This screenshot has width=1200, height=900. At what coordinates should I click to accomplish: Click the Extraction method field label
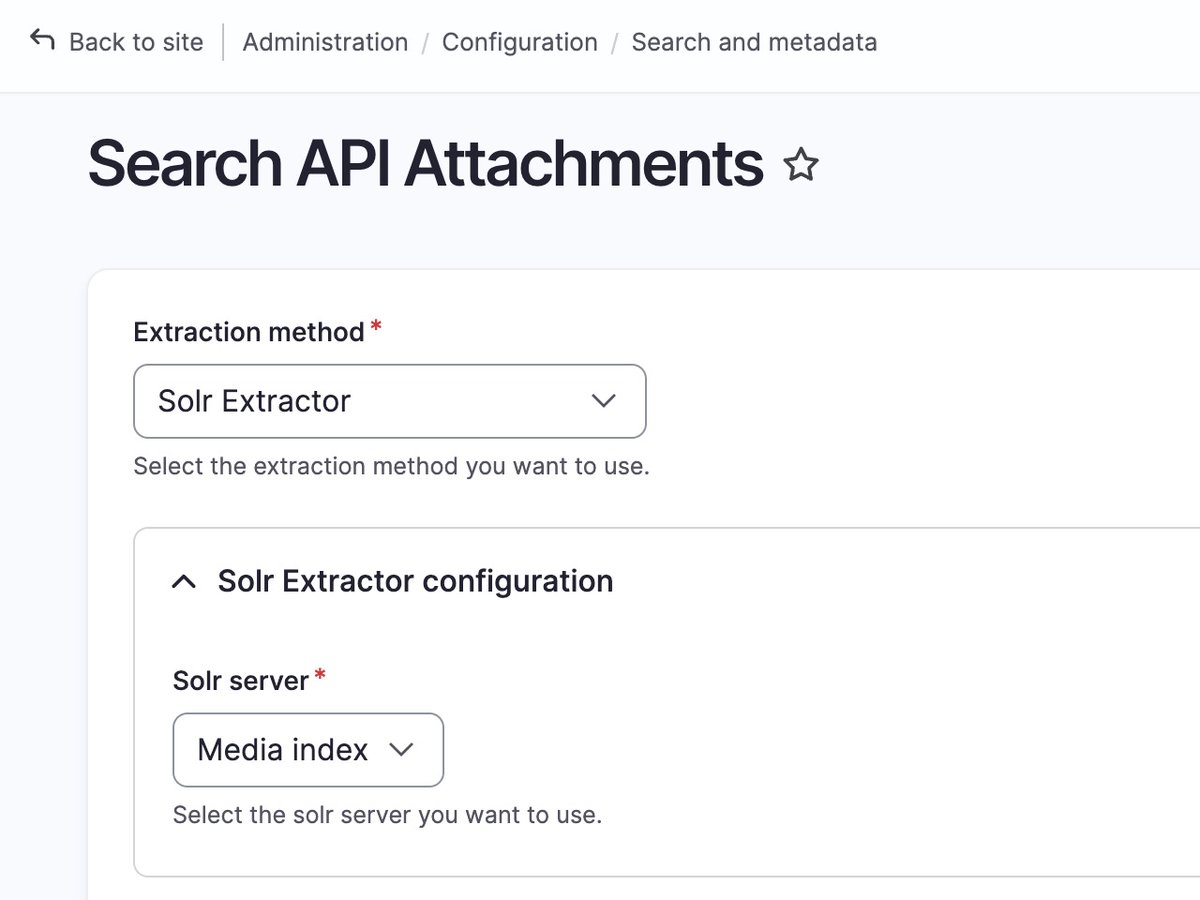pos(248,332)
